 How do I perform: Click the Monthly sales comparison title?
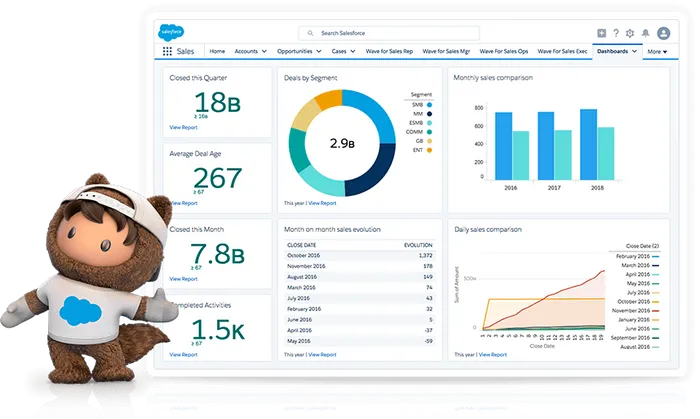coord(493,78)
